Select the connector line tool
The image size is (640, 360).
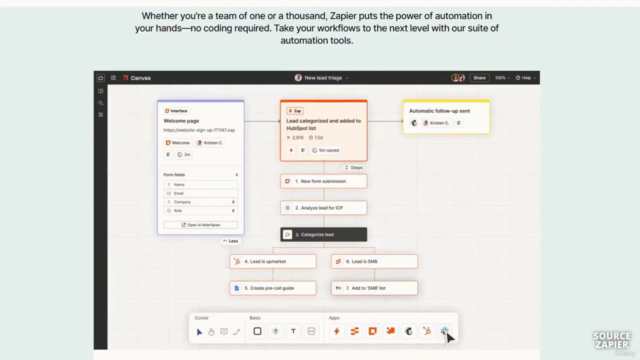[237, 332]
